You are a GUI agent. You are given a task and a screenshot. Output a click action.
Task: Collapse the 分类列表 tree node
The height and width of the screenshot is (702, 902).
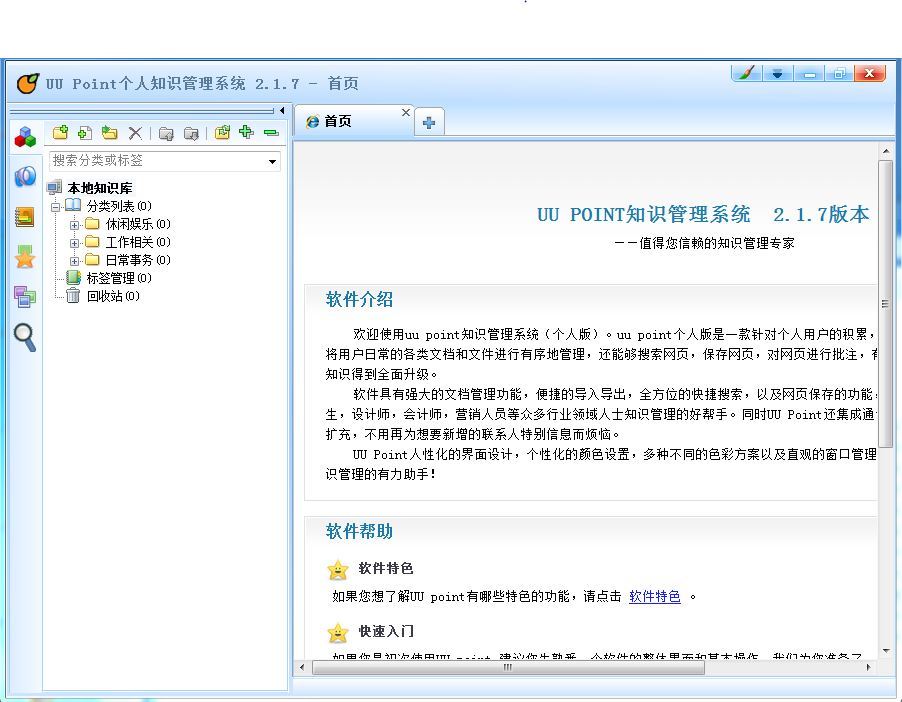(56, 207)
